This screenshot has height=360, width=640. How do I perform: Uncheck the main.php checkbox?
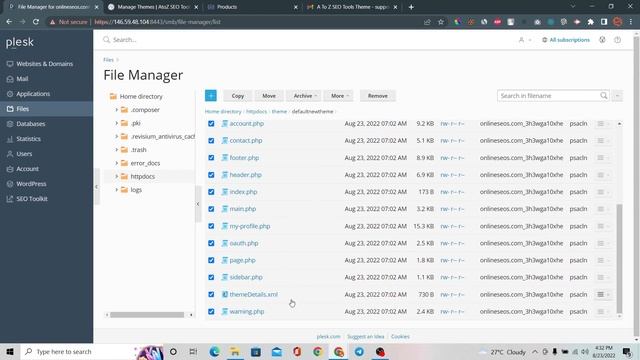[211, 209]
